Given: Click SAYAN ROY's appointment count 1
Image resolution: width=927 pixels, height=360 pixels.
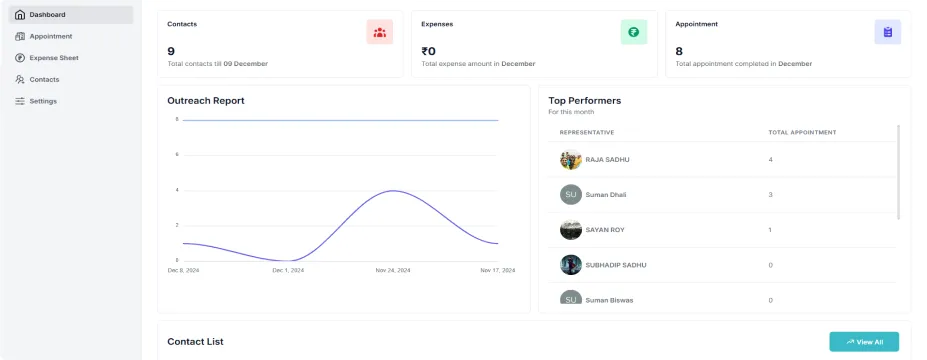Looking at the screenshot, I should [x=770, y=230].
